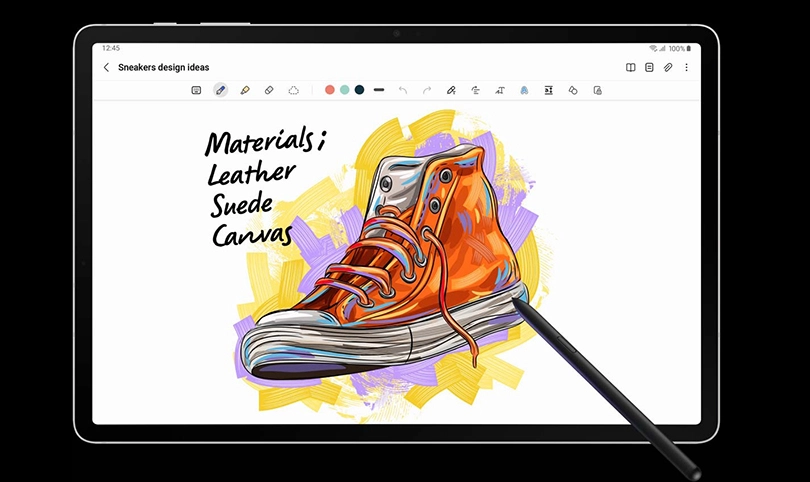Open the pen stroke thickness selector
Screen dimensions: 810x482
(379, 90)
